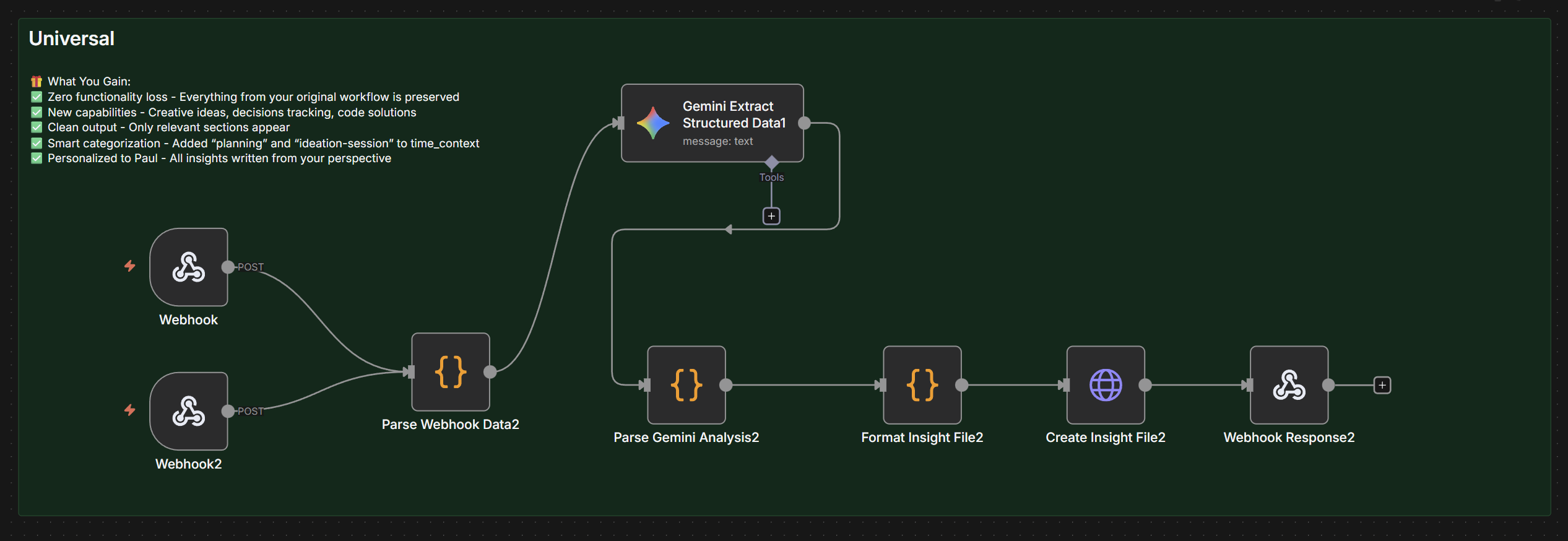Open the Create Insight File2 globe node

1106,385
